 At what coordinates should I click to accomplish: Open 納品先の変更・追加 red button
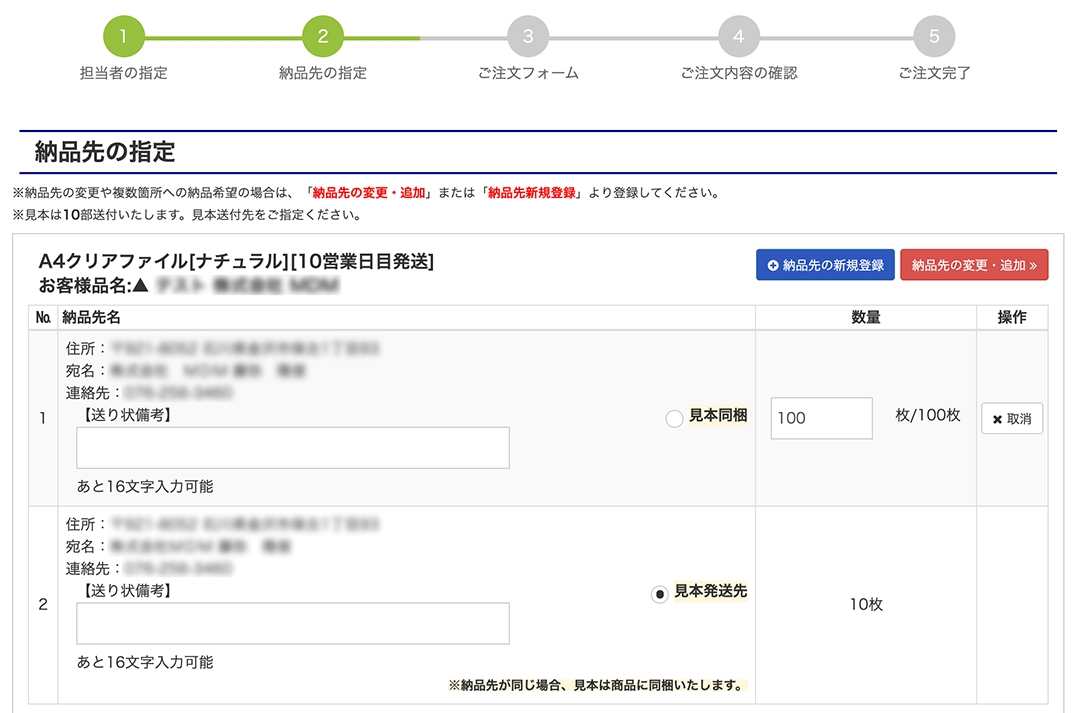click(x=974, y=265)
